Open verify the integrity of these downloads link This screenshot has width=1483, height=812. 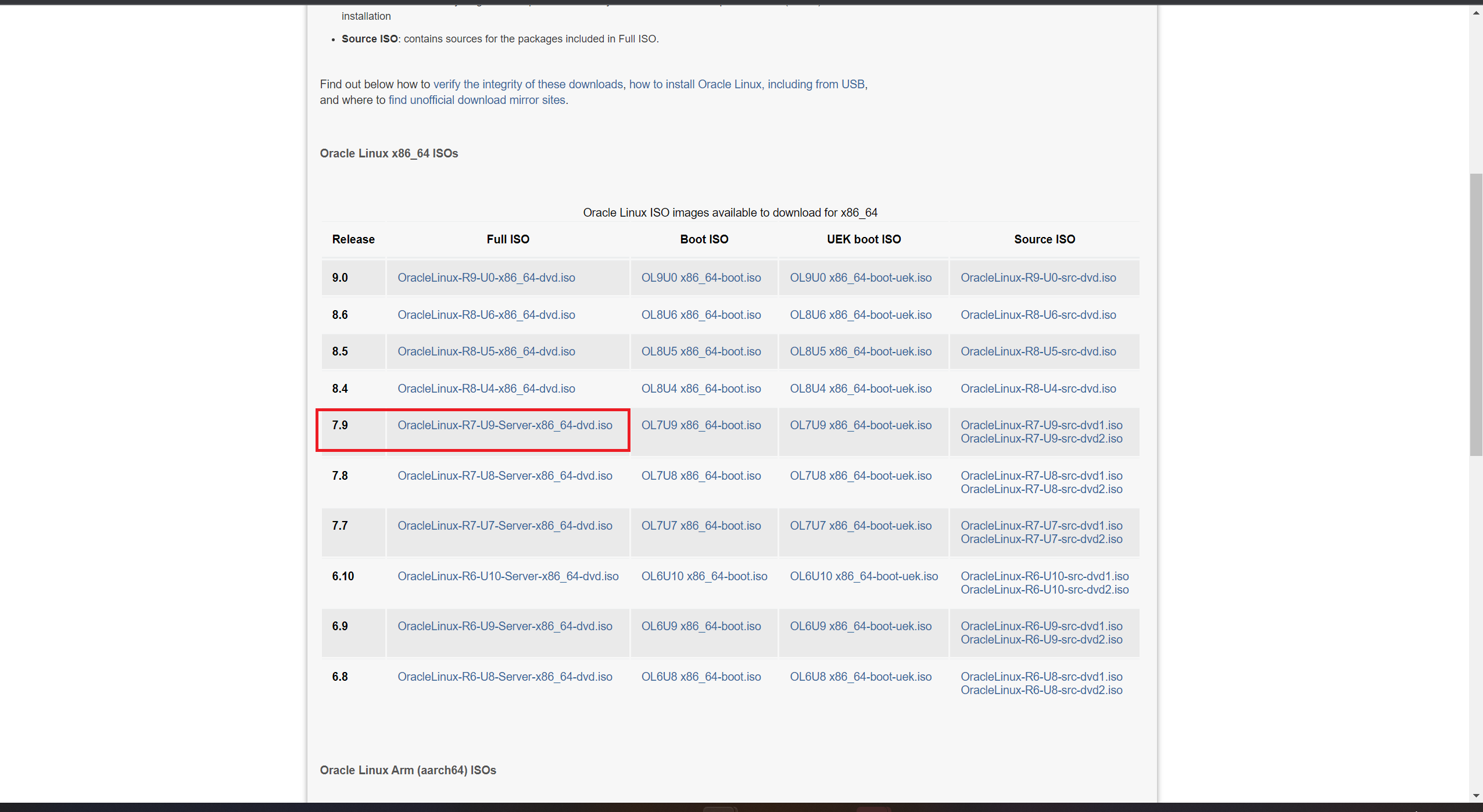[528, 84]
